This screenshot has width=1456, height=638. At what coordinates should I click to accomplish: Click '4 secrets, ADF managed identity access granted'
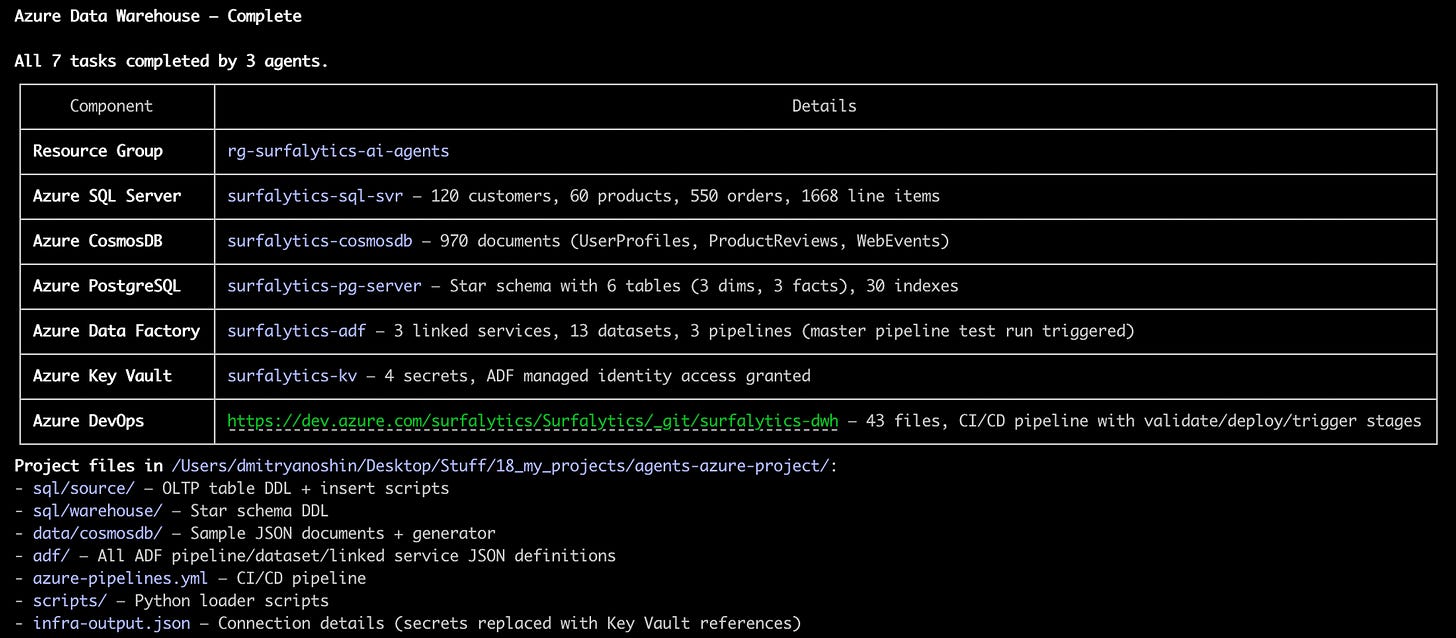coord(597,376)
